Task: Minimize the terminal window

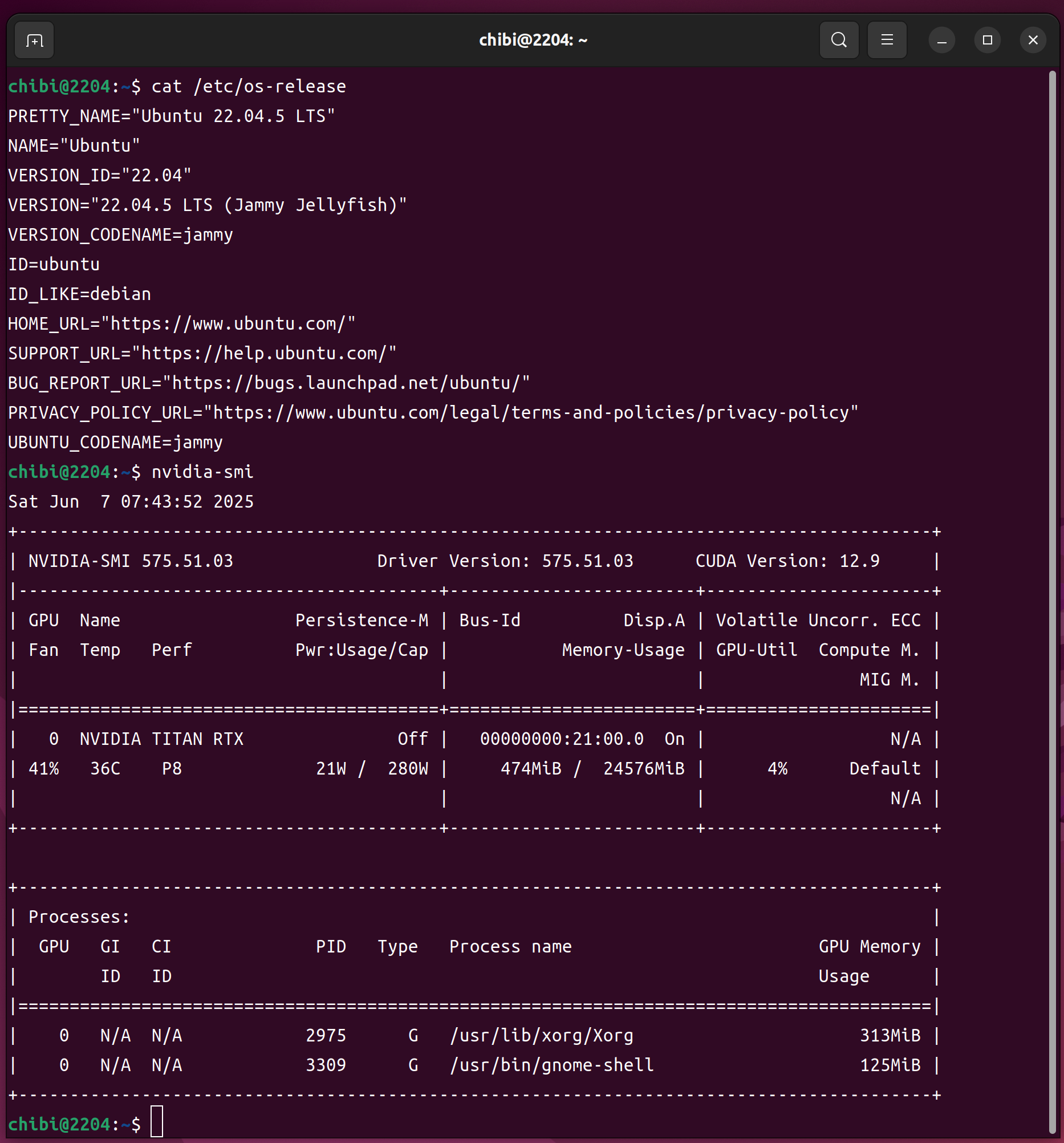Action: [941, 40]
